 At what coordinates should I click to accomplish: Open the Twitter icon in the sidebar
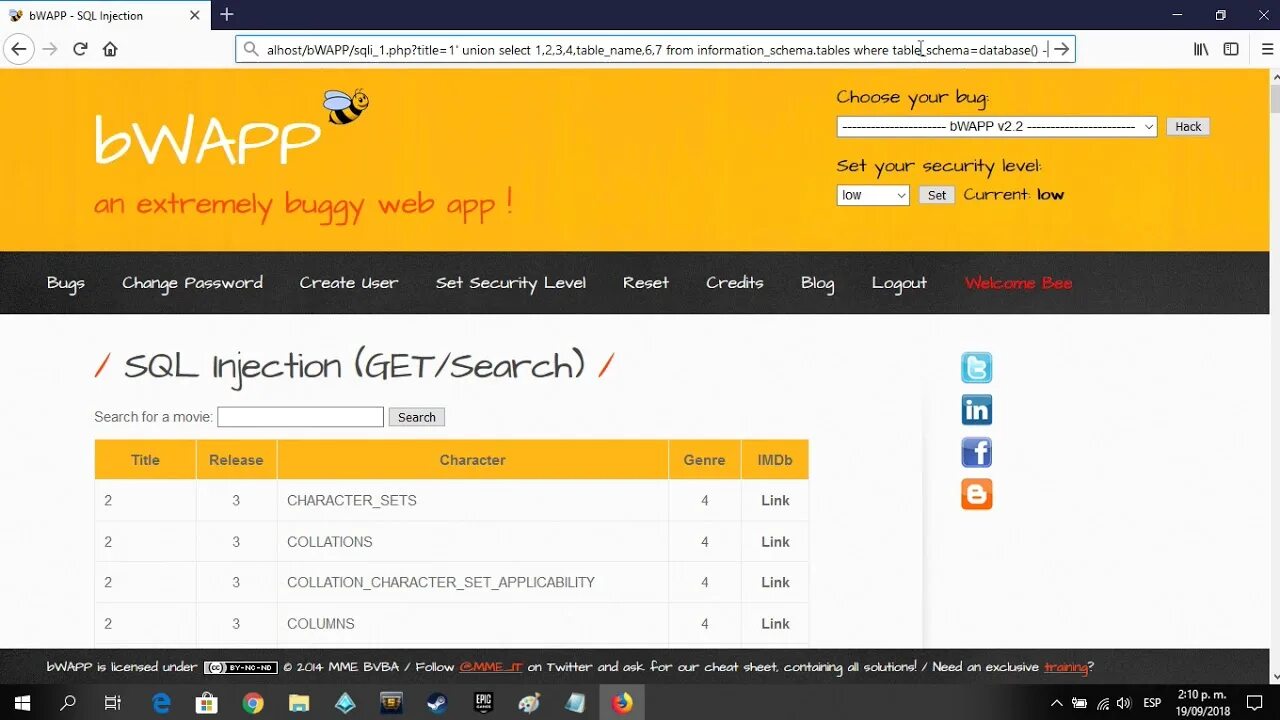point(977,368)
